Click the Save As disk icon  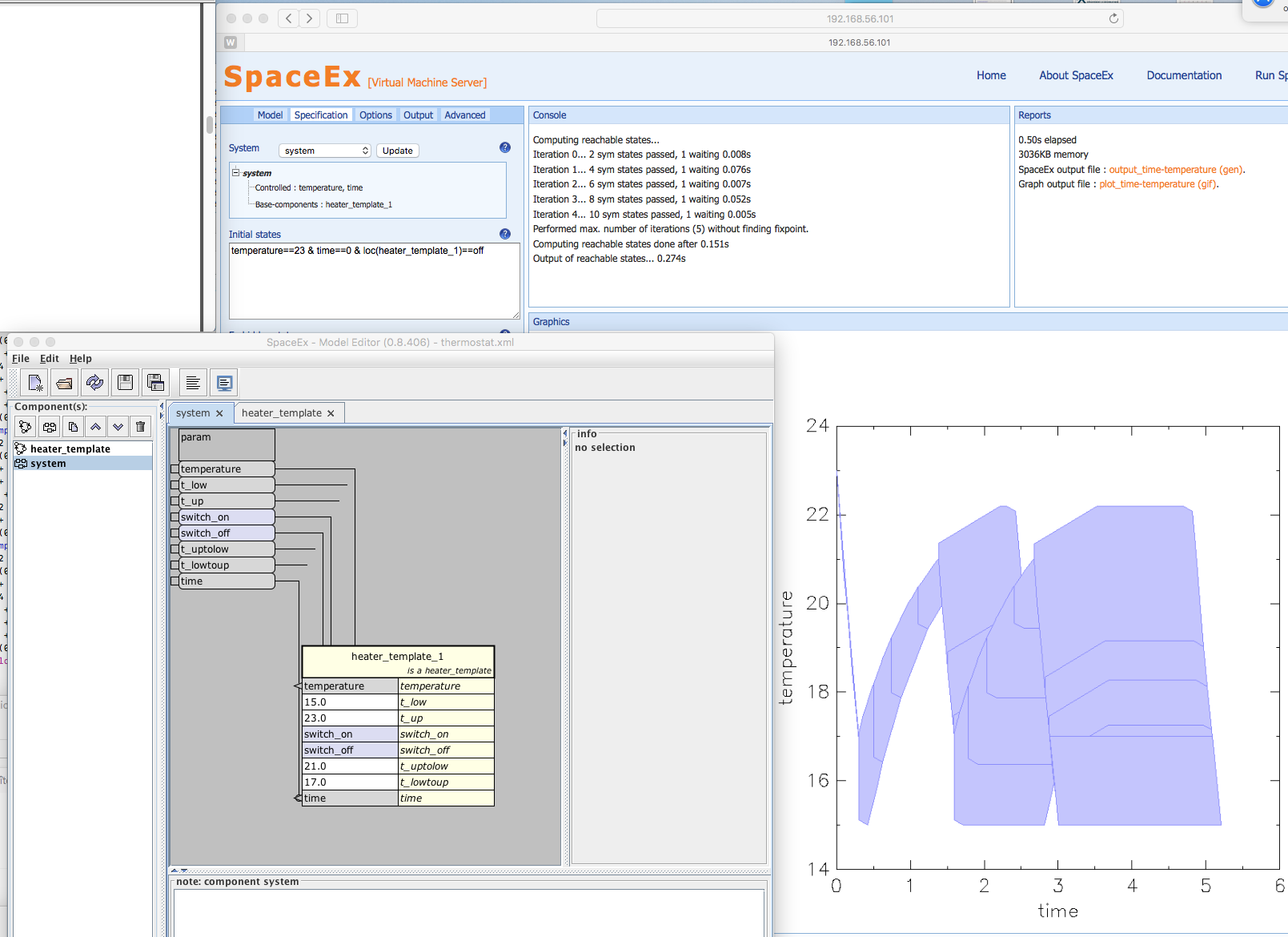point(156,383)
